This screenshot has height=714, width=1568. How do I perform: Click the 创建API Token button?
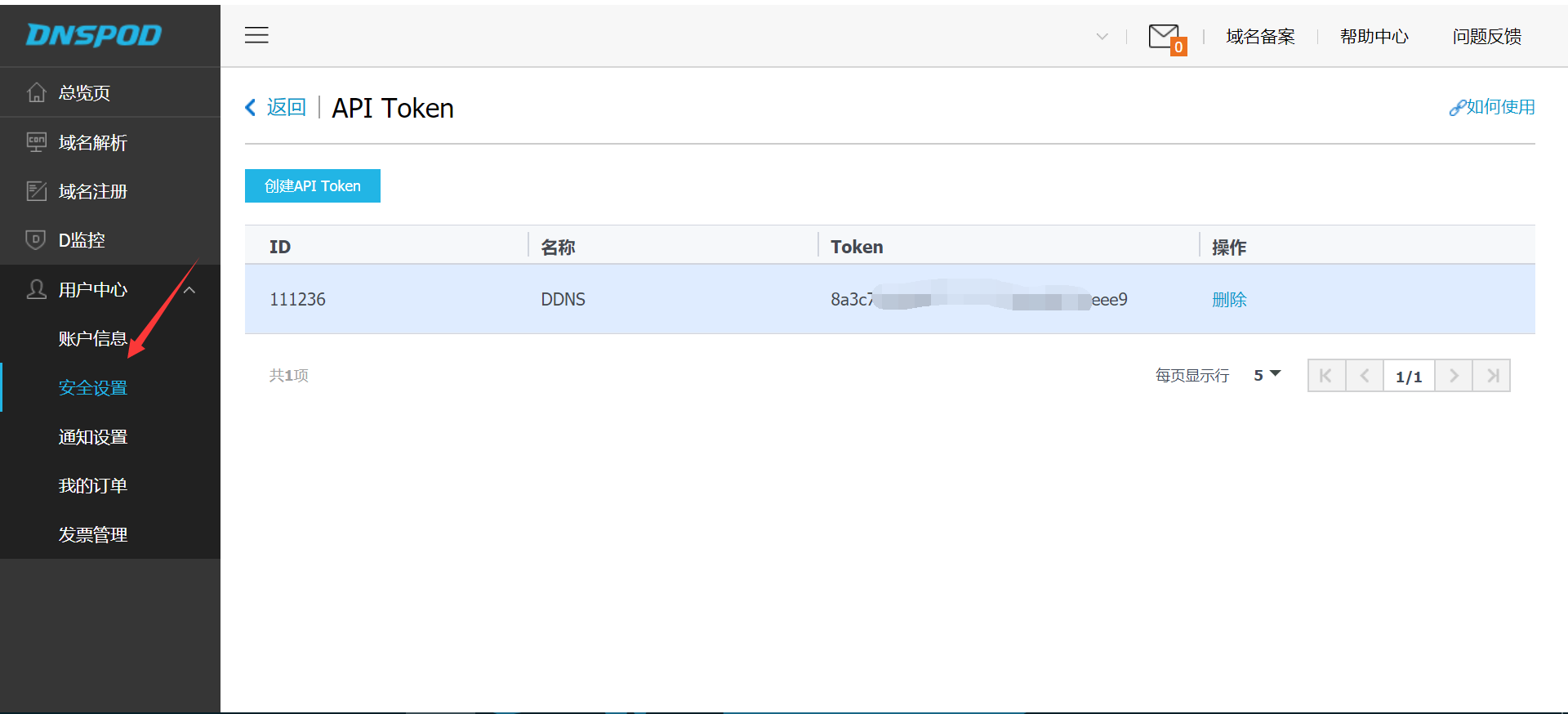313,185
